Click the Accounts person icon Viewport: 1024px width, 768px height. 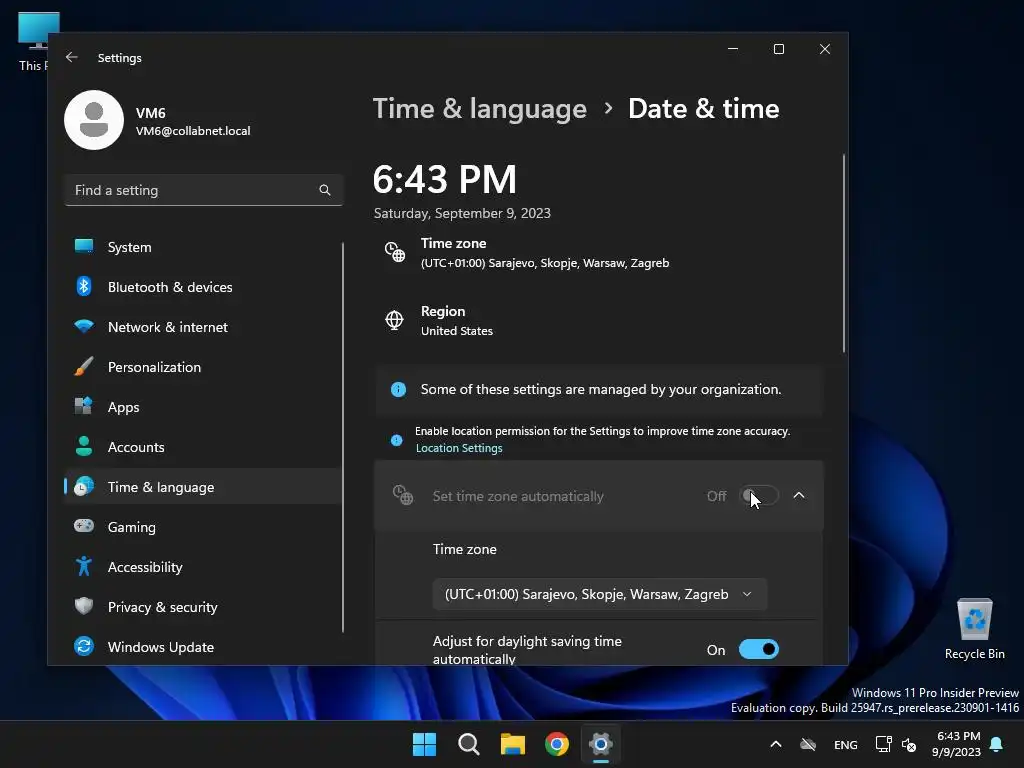(84, 447)
